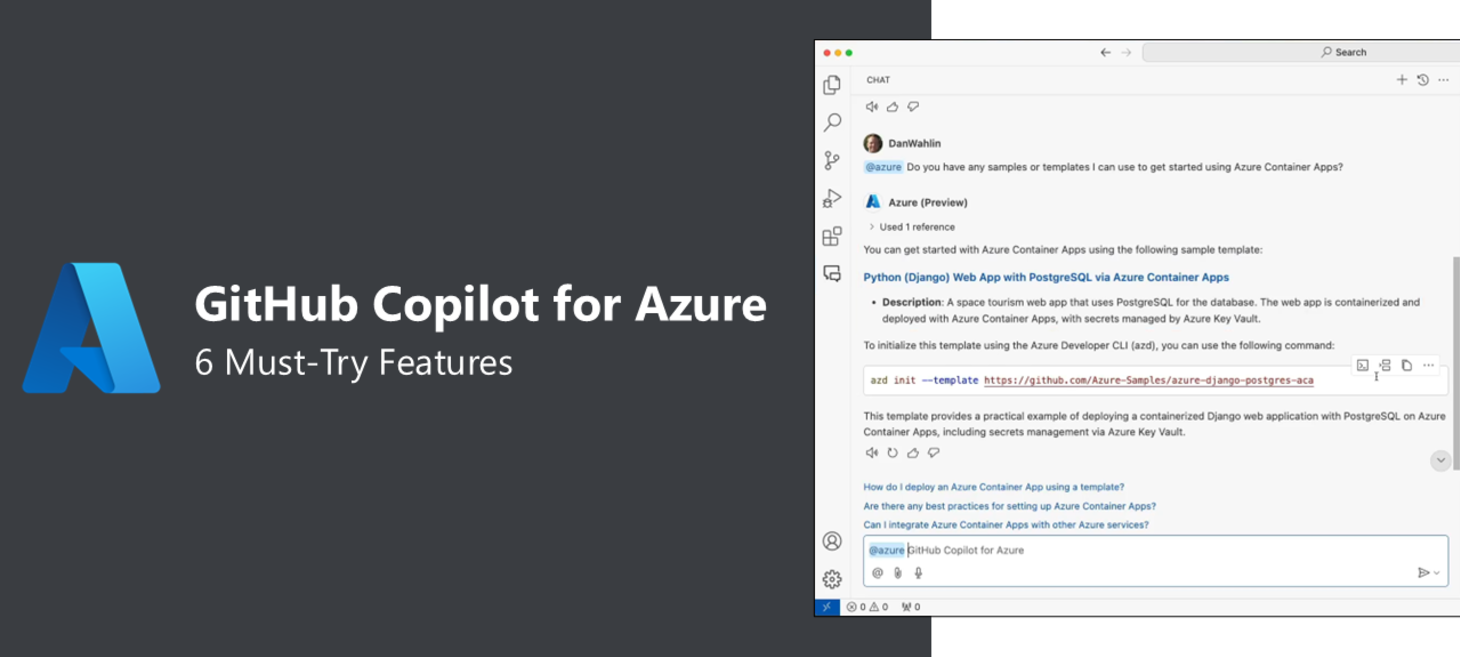Start a new chat session

click(1402, 80)
